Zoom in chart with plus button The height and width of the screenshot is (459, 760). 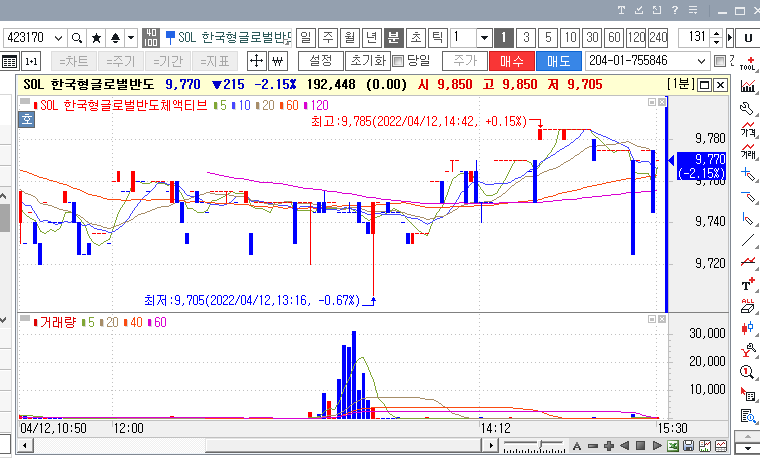pos(609,445)
